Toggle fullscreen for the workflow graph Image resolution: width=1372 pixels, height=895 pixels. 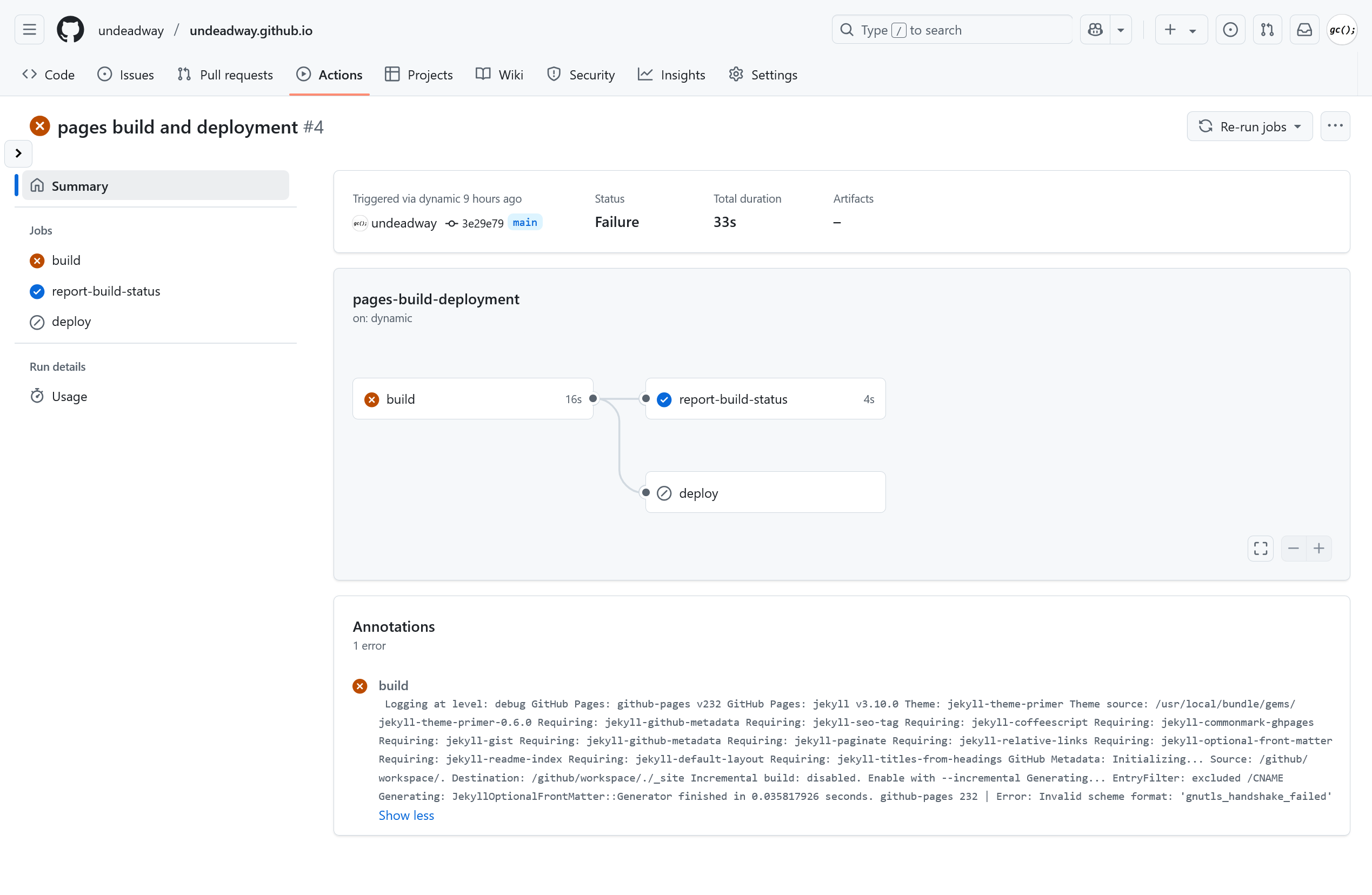pyautogui.click(x=1261, y=549)
